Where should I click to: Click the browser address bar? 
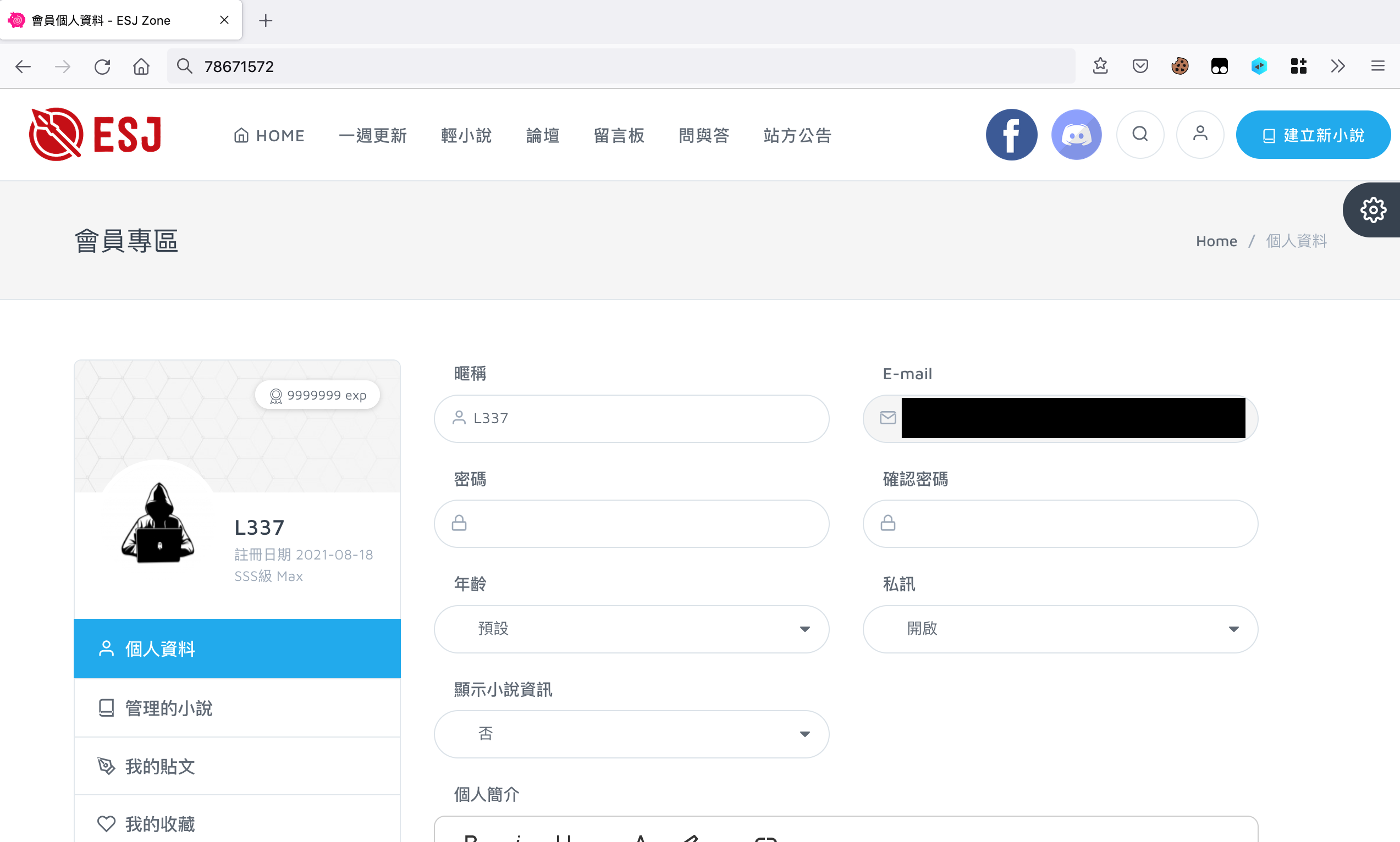coord(621,67)
